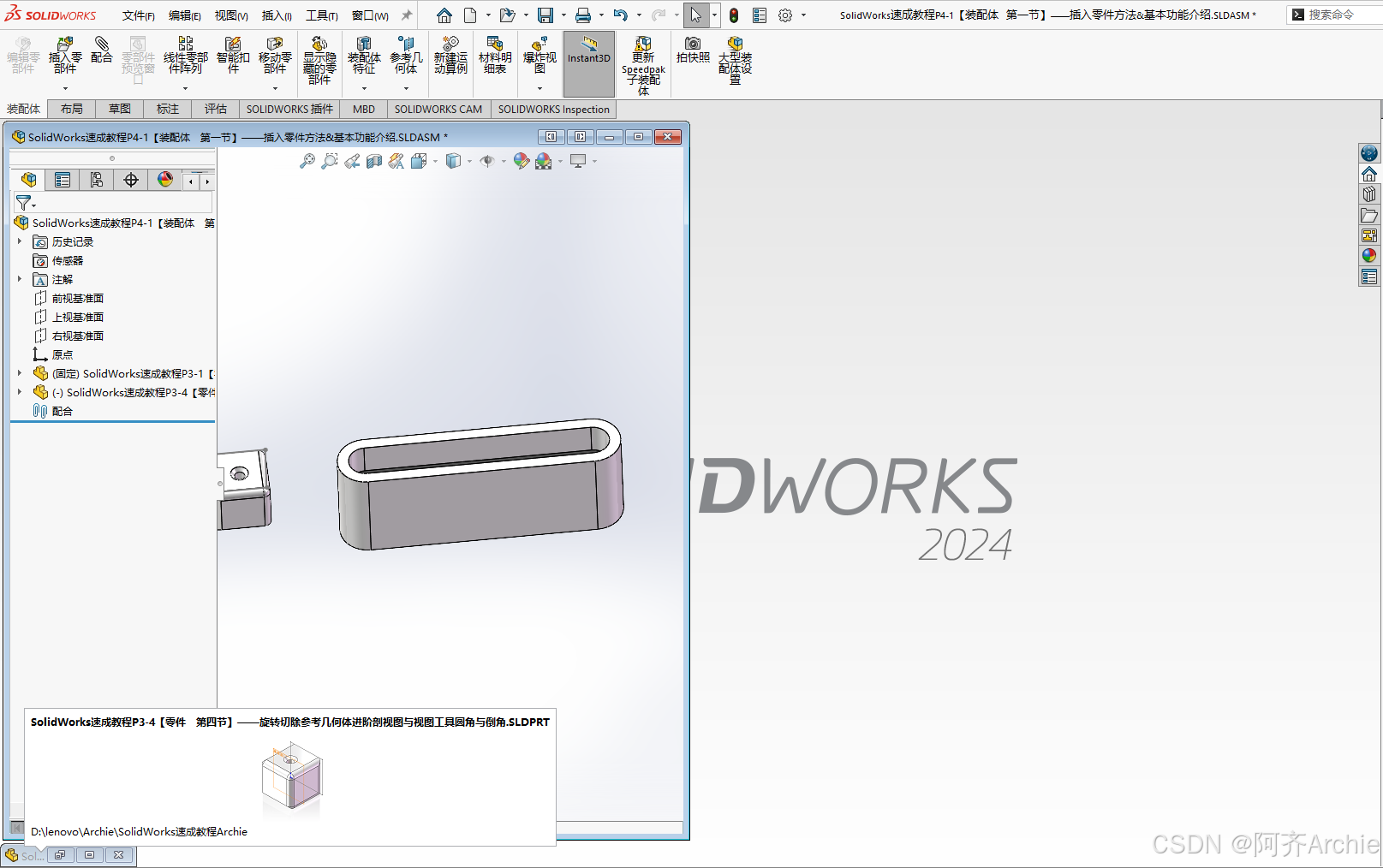Open the 工具(T) menu
The height and width of the screenshot is (868, 1383).
[x=322, y=15]
